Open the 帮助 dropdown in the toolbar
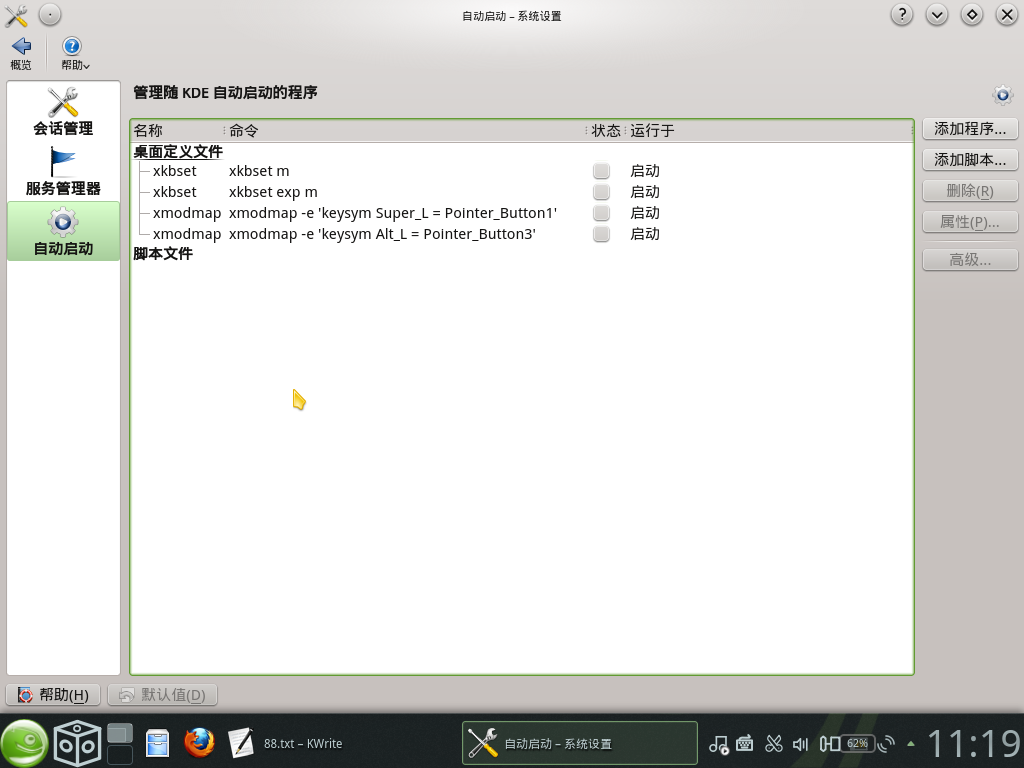Image resolution: width=1024 pixels, height=768 pixels. [74, 54]
